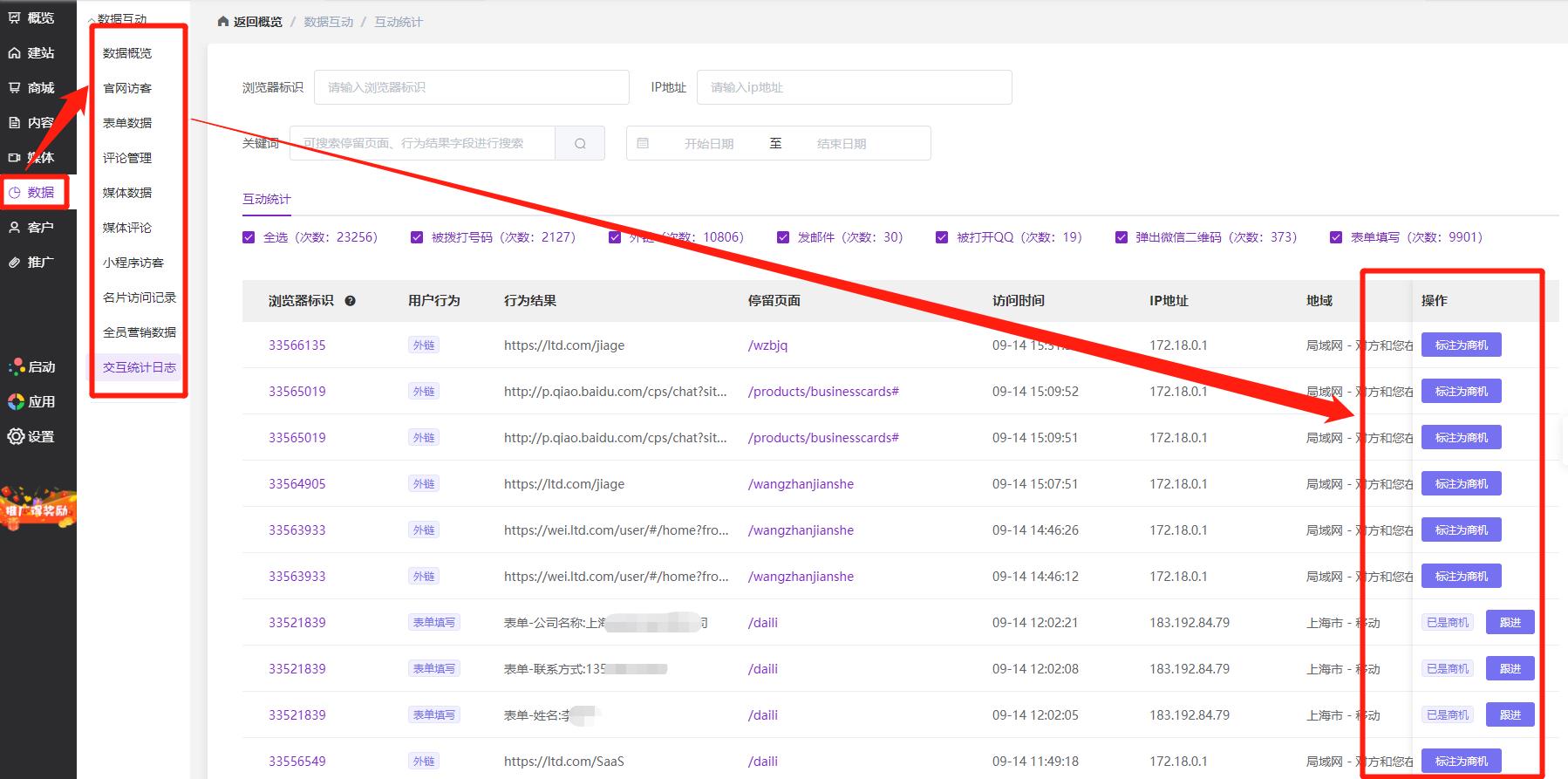Uncheck the 表单填写 filter checkbox

[1335, 237]
